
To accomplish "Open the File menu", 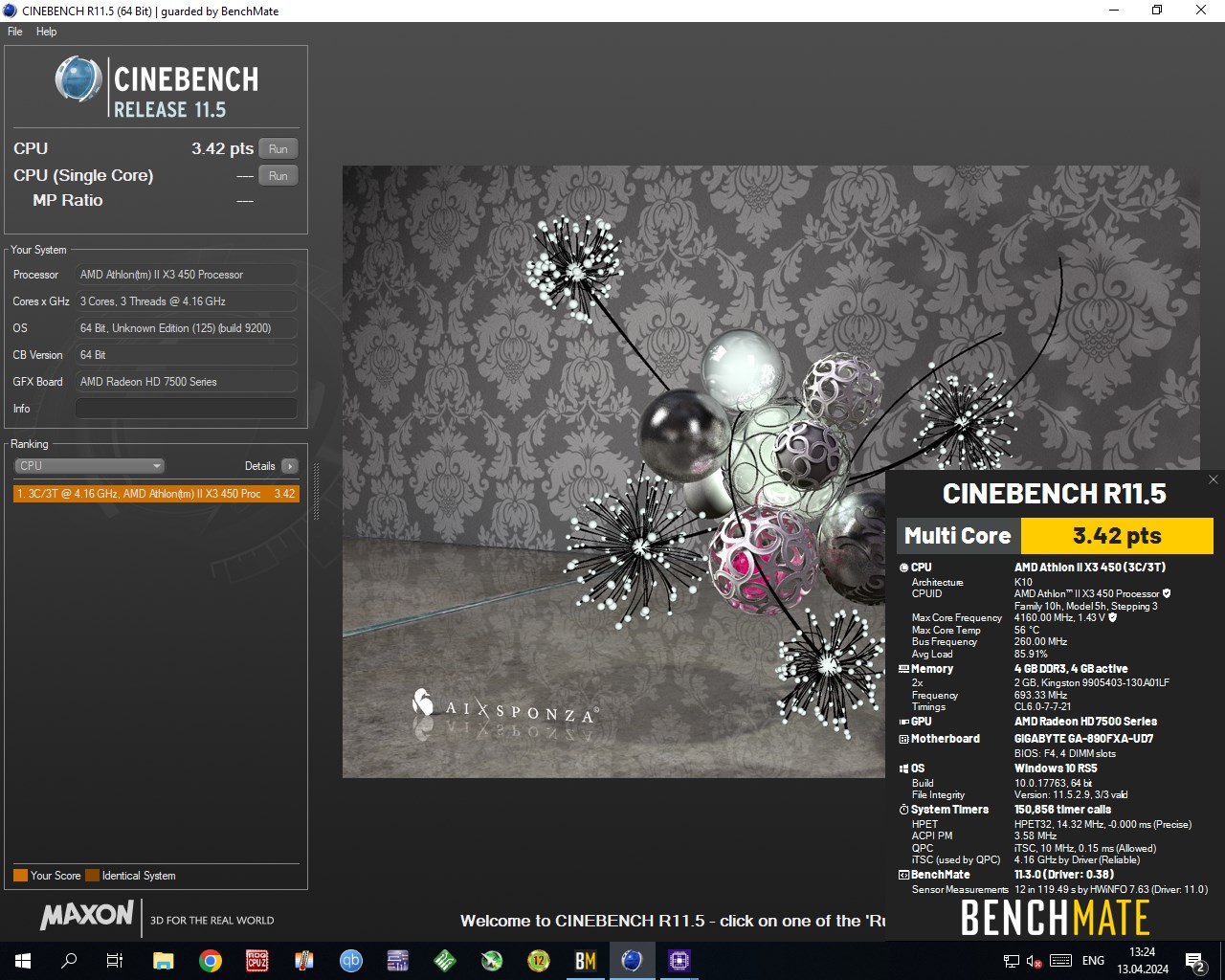I will click(15, 32).
